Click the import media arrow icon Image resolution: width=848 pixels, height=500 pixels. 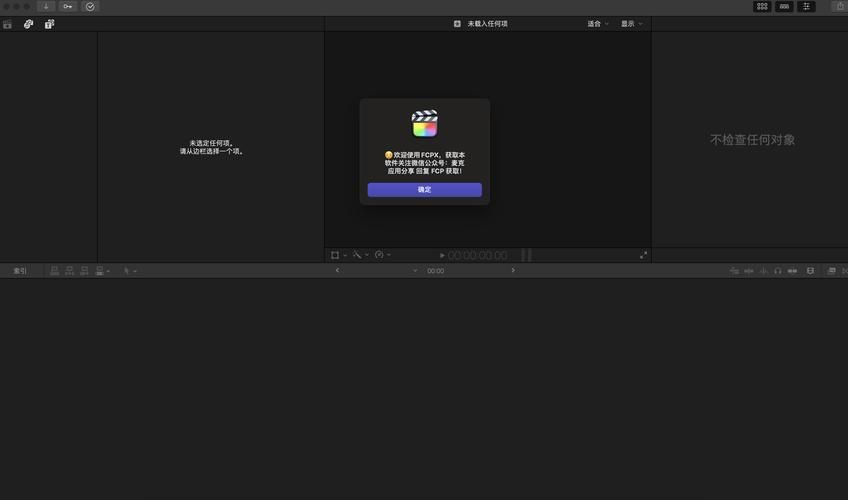[x=46, y=6]
